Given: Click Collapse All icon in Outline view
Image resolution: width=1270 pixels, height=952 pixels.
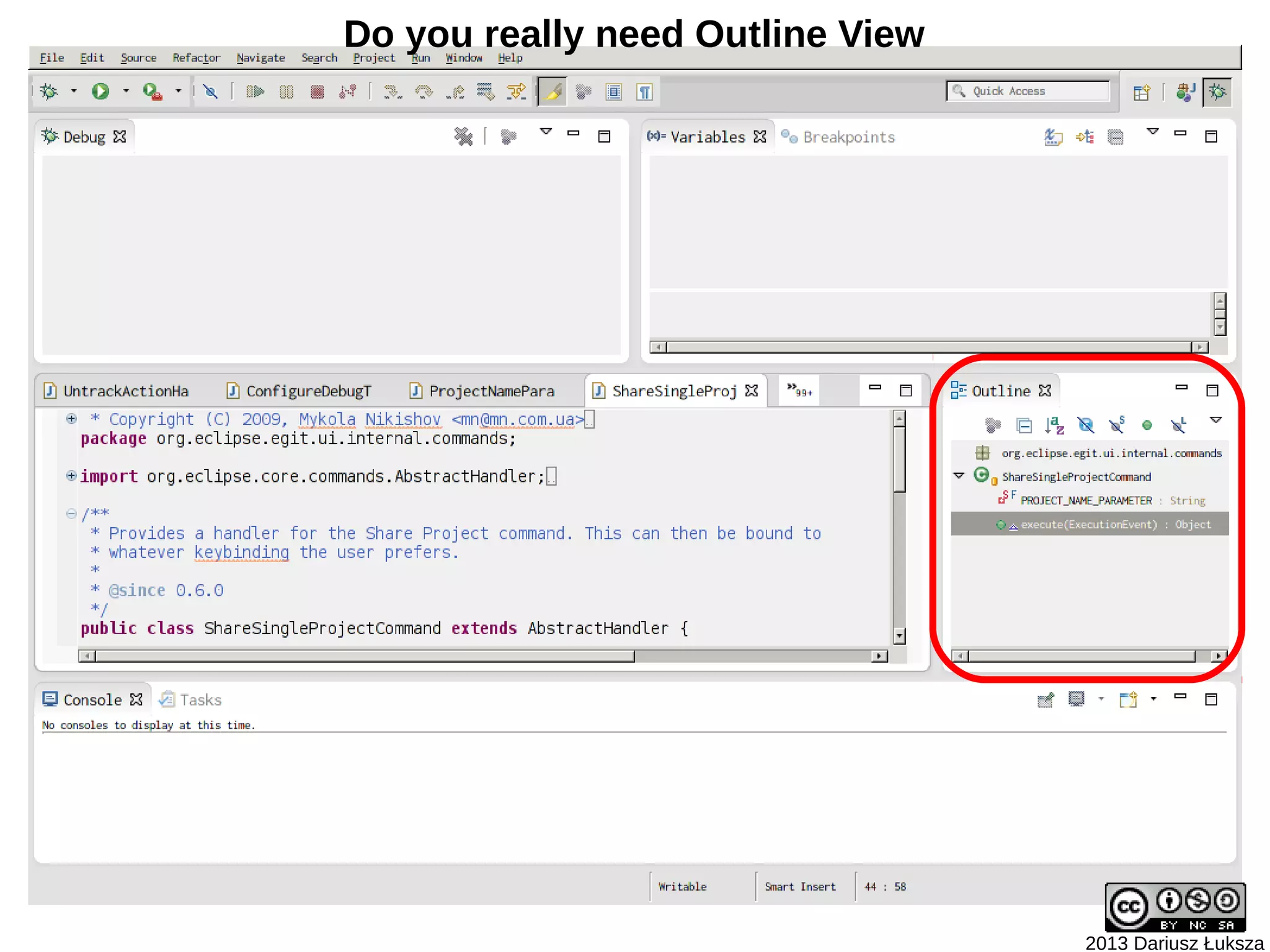Looking at the screenshot, I should (x=1024, y=425).
